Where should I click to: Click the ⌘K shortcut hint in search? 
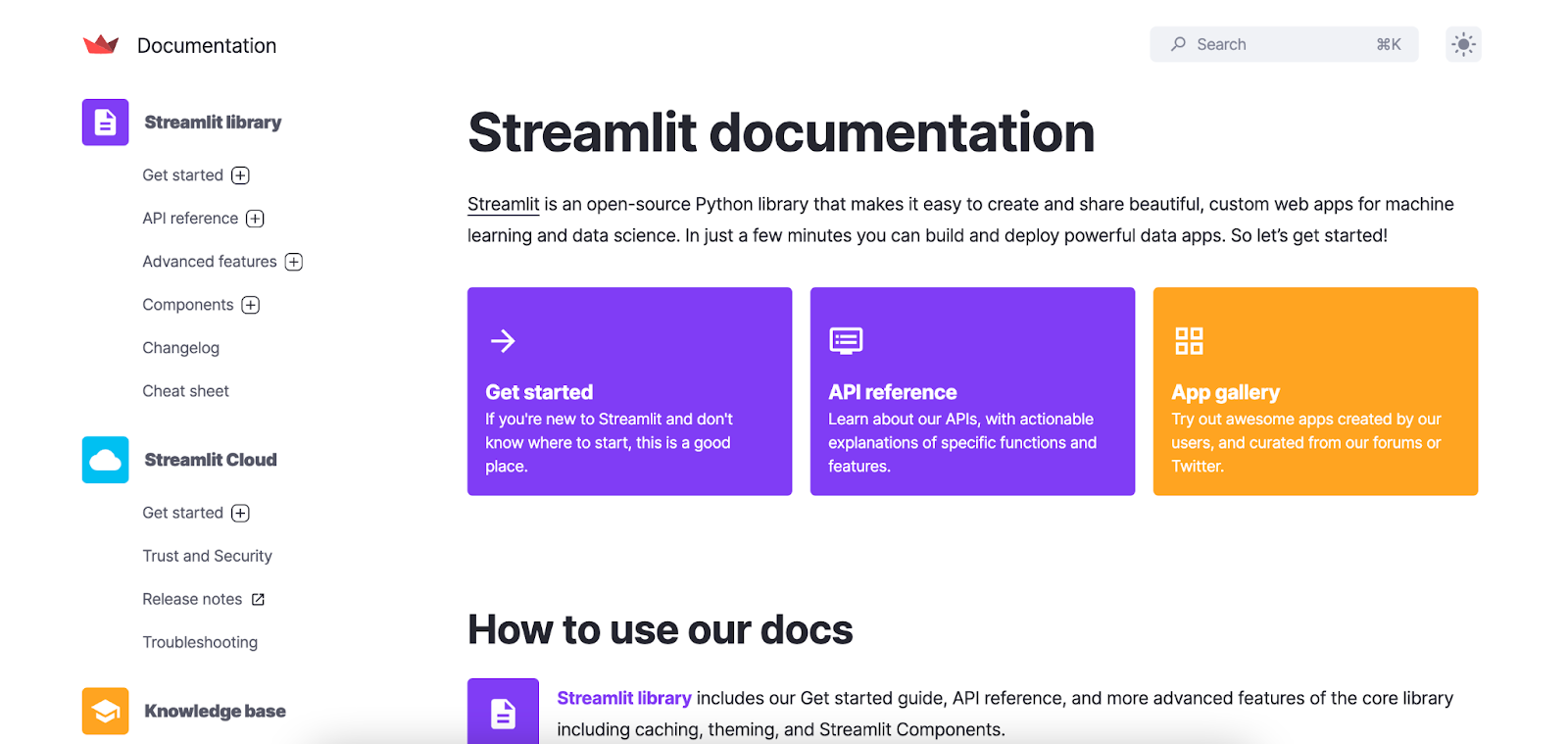pos(1389,44)
